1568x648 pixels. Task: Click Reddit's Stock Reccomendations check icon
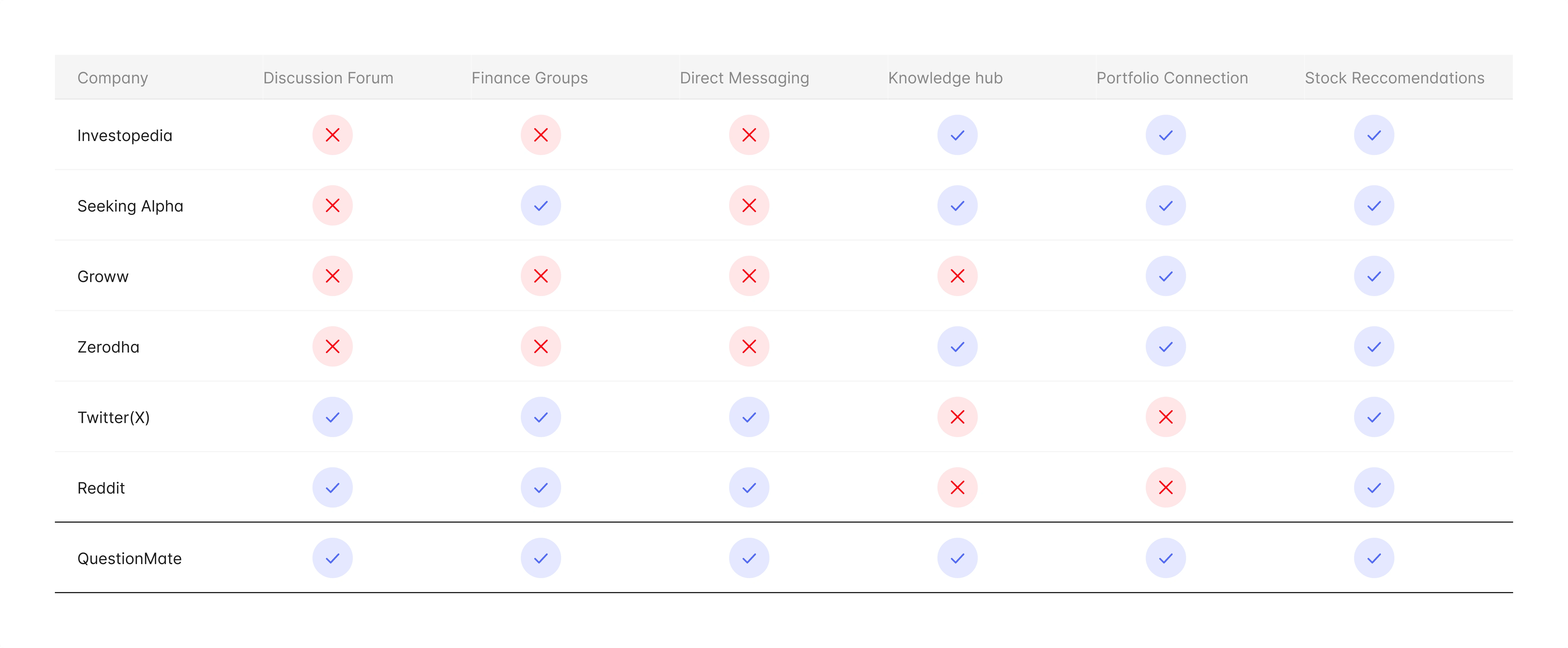[x=1374, y=488]
